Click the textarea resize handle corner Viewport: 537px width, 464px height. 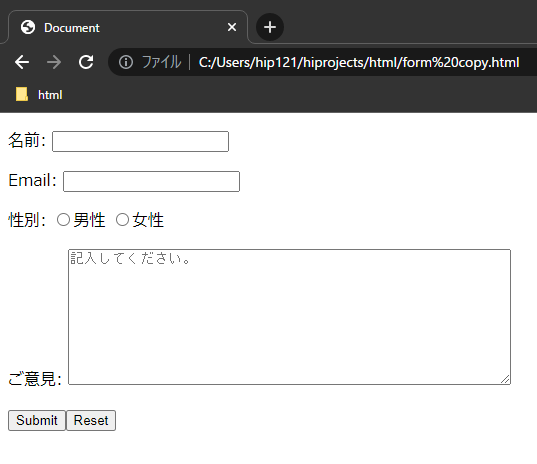pyautogui.click(x=505, y=379)
